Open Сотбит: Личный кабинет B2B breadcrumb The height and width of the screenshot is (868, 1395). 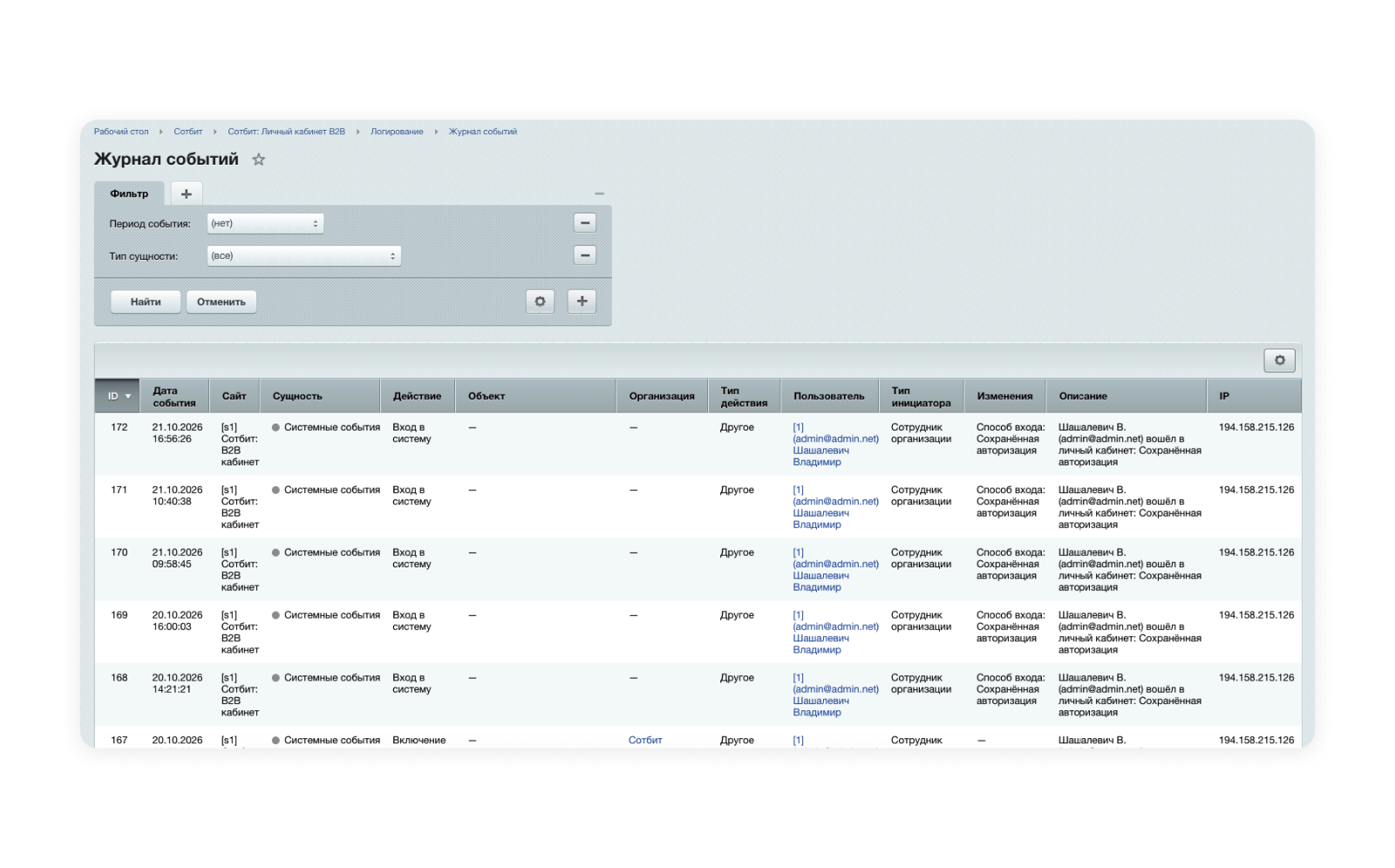tap(286, 132)
